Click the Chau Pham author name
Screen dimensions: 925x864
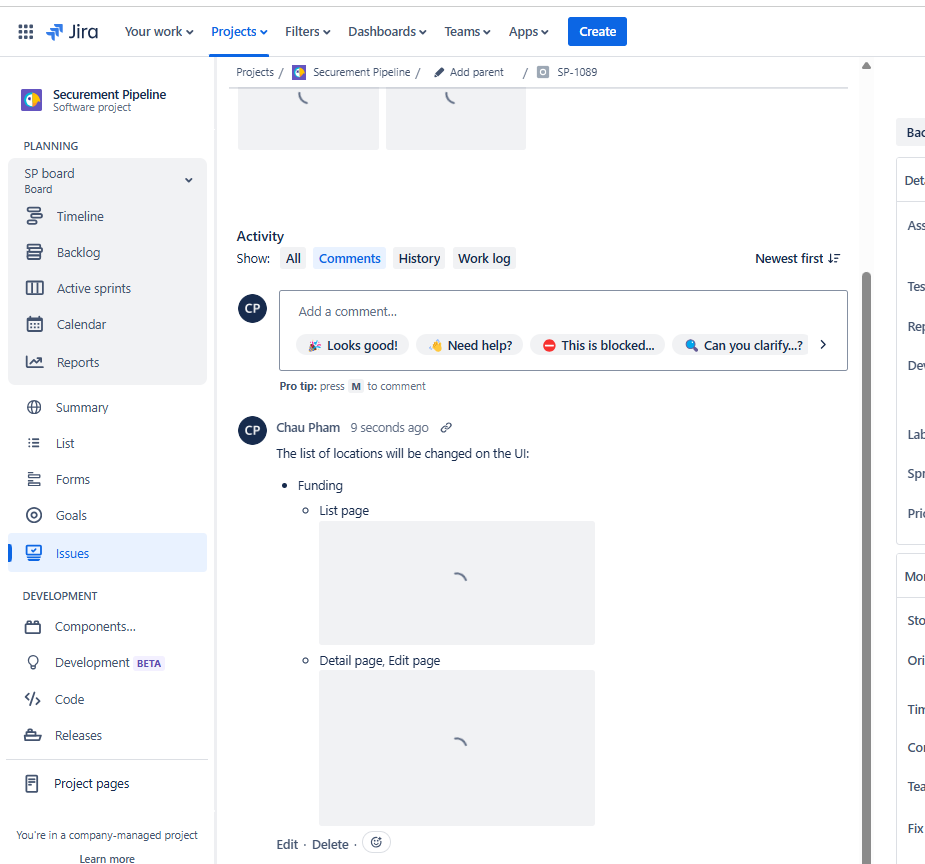coord(308,428)
